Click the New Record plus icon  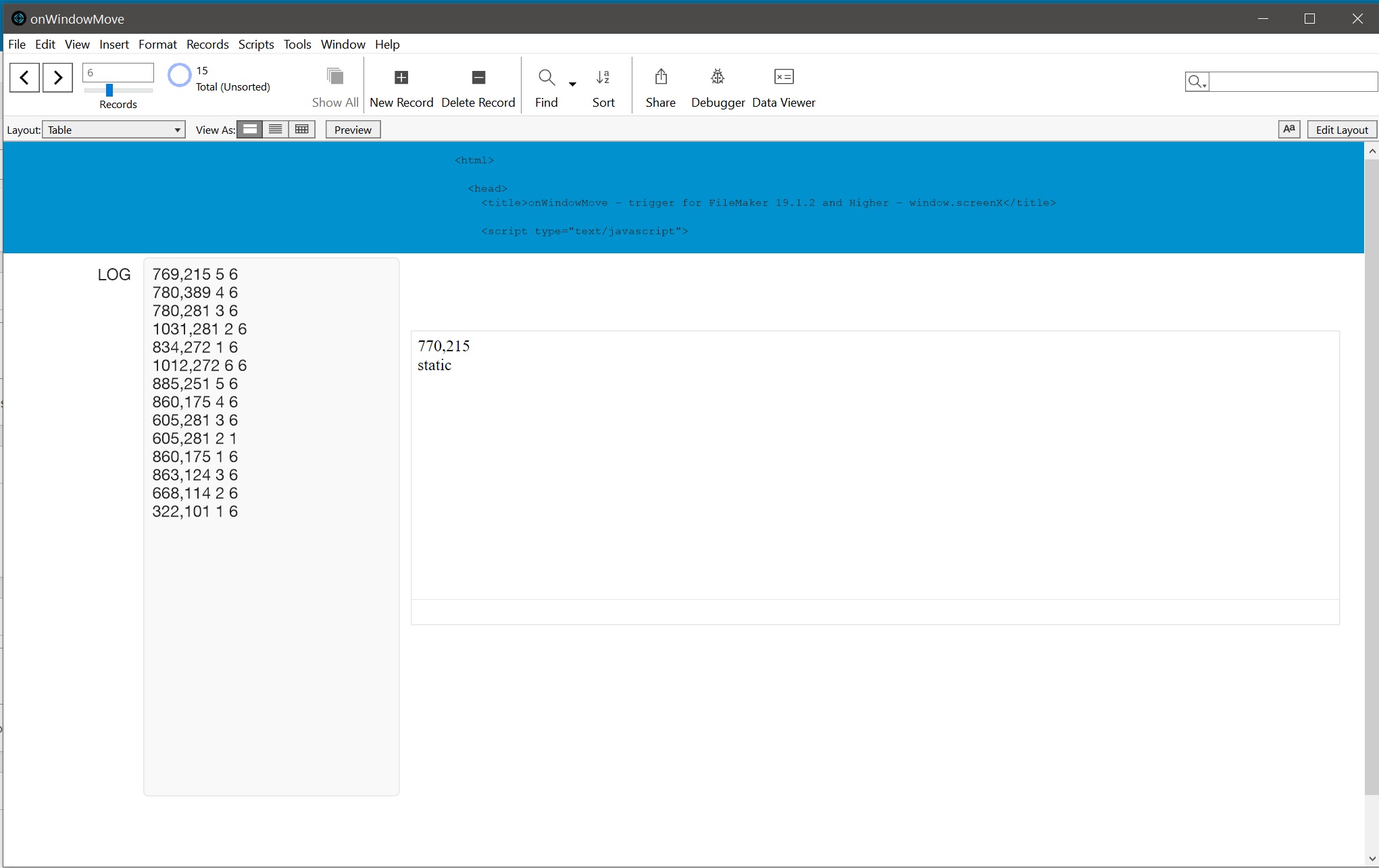tap(401, 78)
